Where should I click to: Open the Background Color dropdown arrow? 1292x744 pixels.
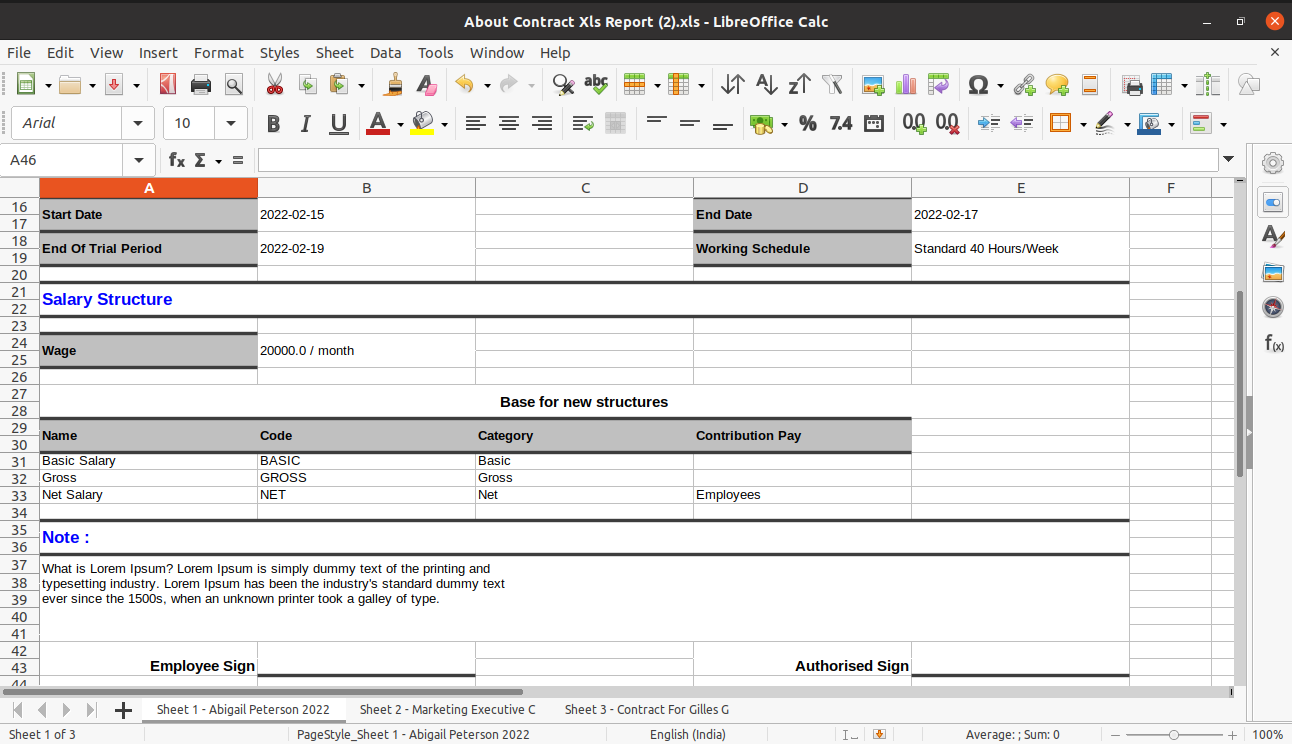coord(444,124)
